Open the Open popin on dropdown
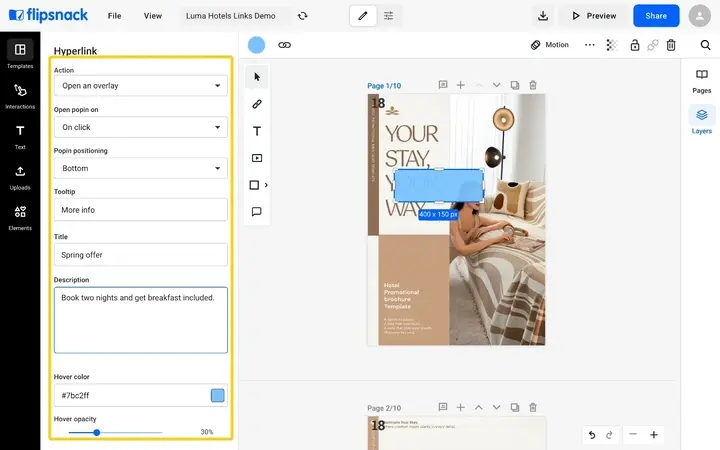 [141, 127]
